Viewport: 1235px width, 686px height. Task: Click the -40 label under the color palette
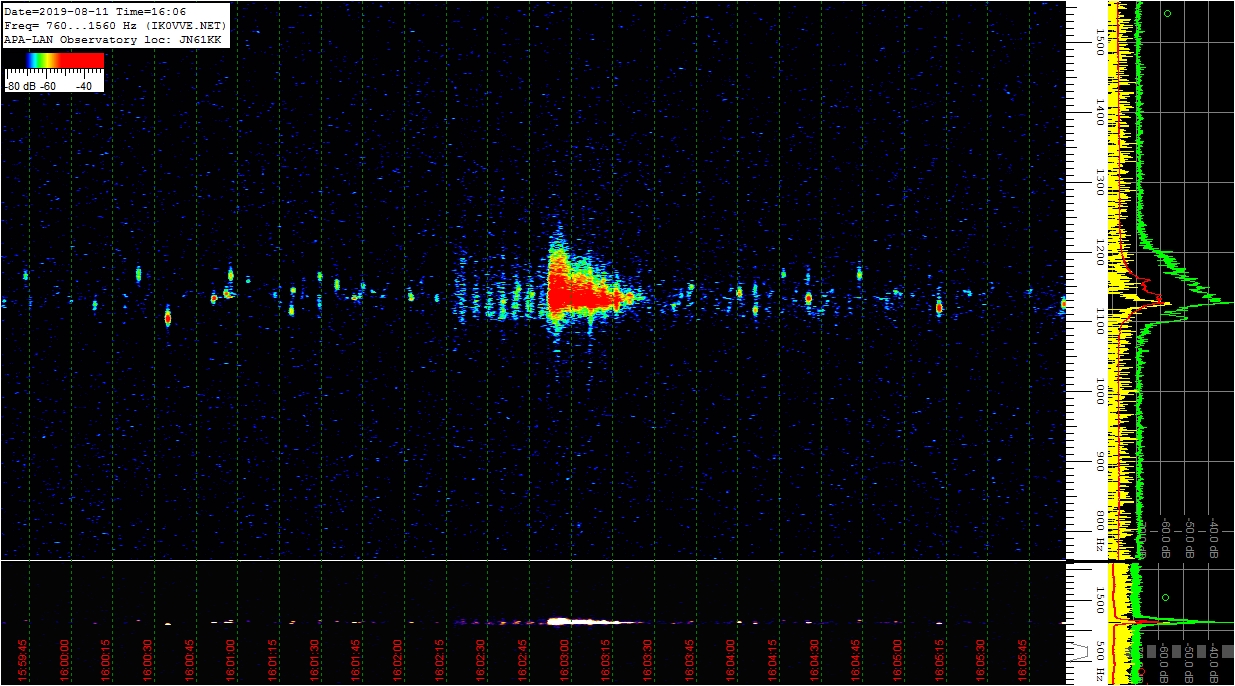(84, 86)
